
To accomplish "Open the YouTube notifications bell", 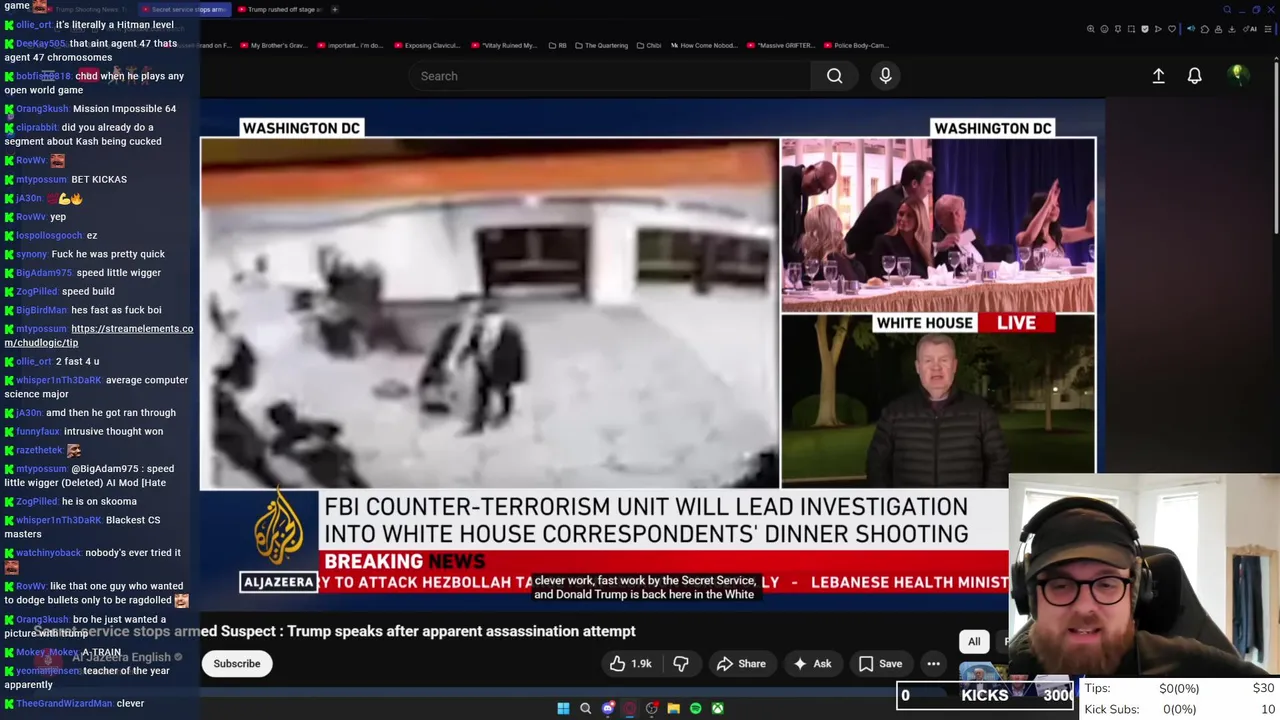I will (x=1194, y=76).
